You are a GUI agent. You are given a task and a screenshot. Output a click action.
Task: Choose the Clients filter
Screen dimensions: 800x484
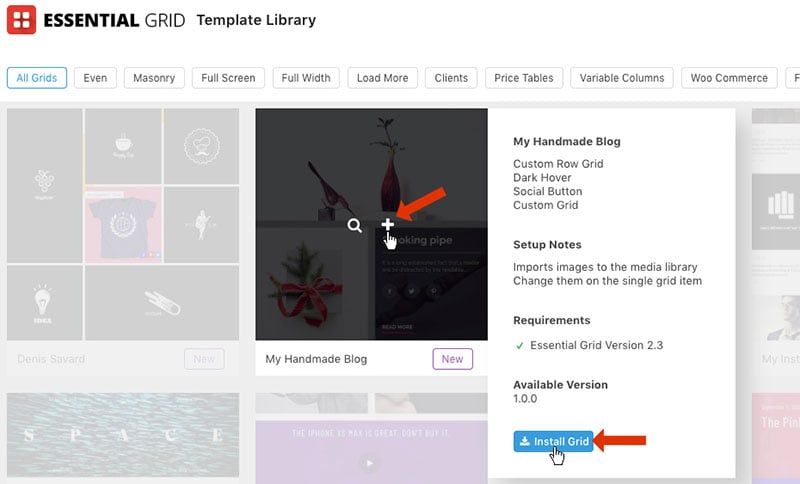(x=451, y=78)
